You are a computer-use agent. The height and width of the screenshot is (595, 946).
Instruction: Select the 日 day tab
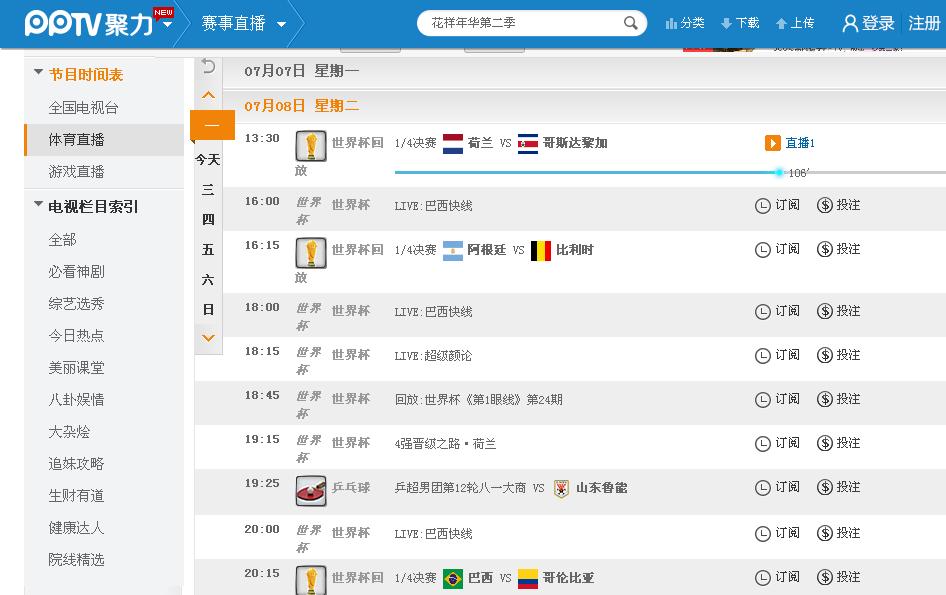click(x=208, y=310)
